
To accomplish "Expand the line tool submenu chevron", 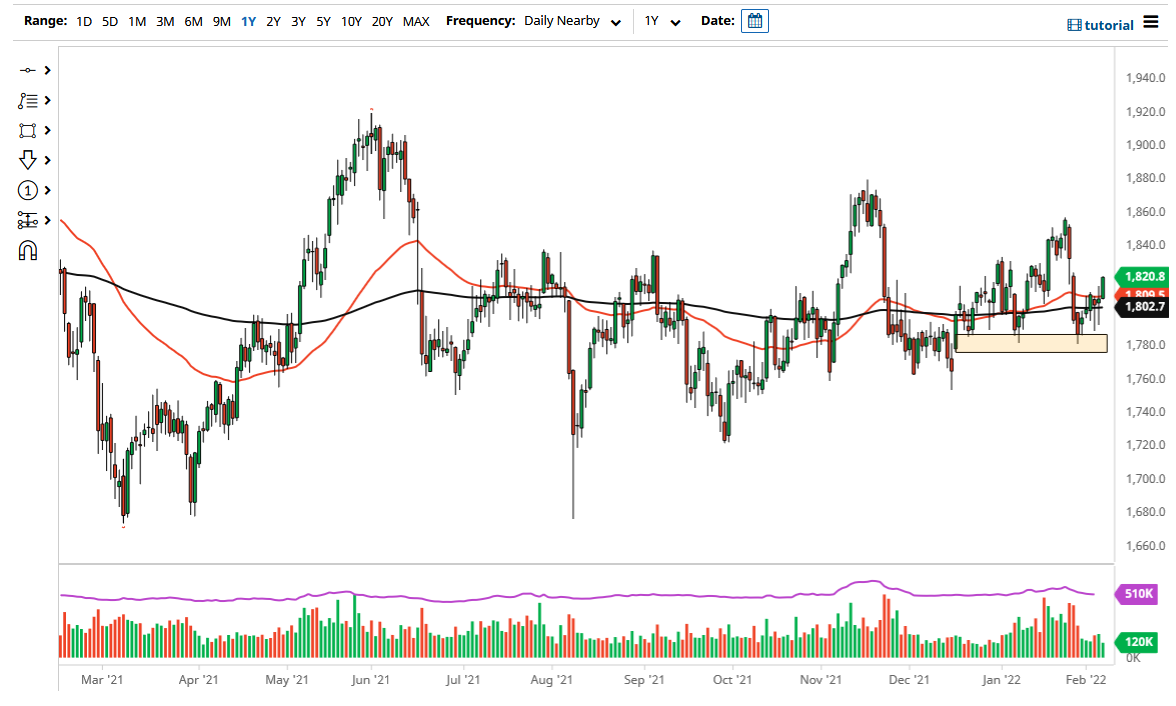I will click(47, 70).
